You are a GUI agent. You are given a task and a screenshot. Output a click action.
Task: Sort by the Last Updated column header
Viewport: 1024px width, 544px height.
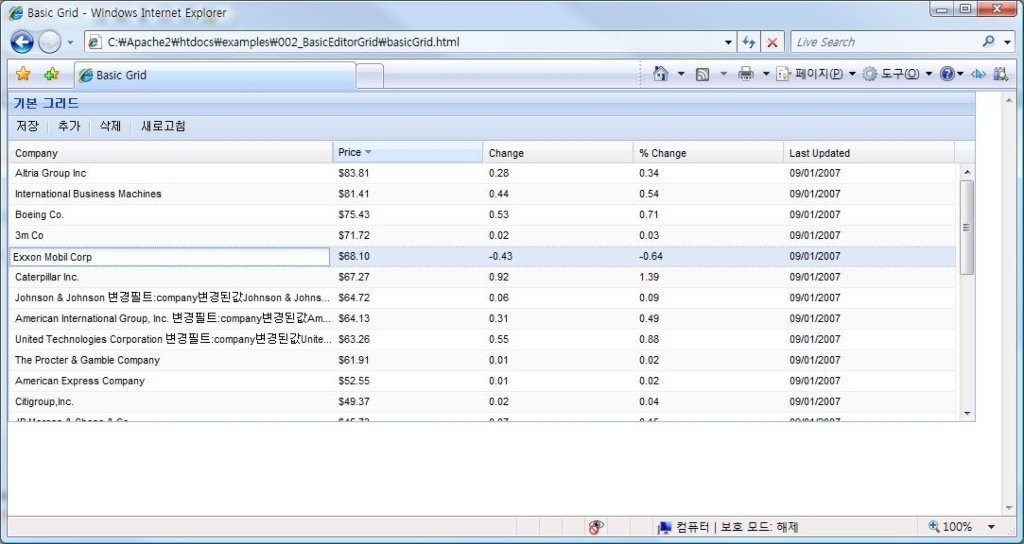click(x=869, y=153)
